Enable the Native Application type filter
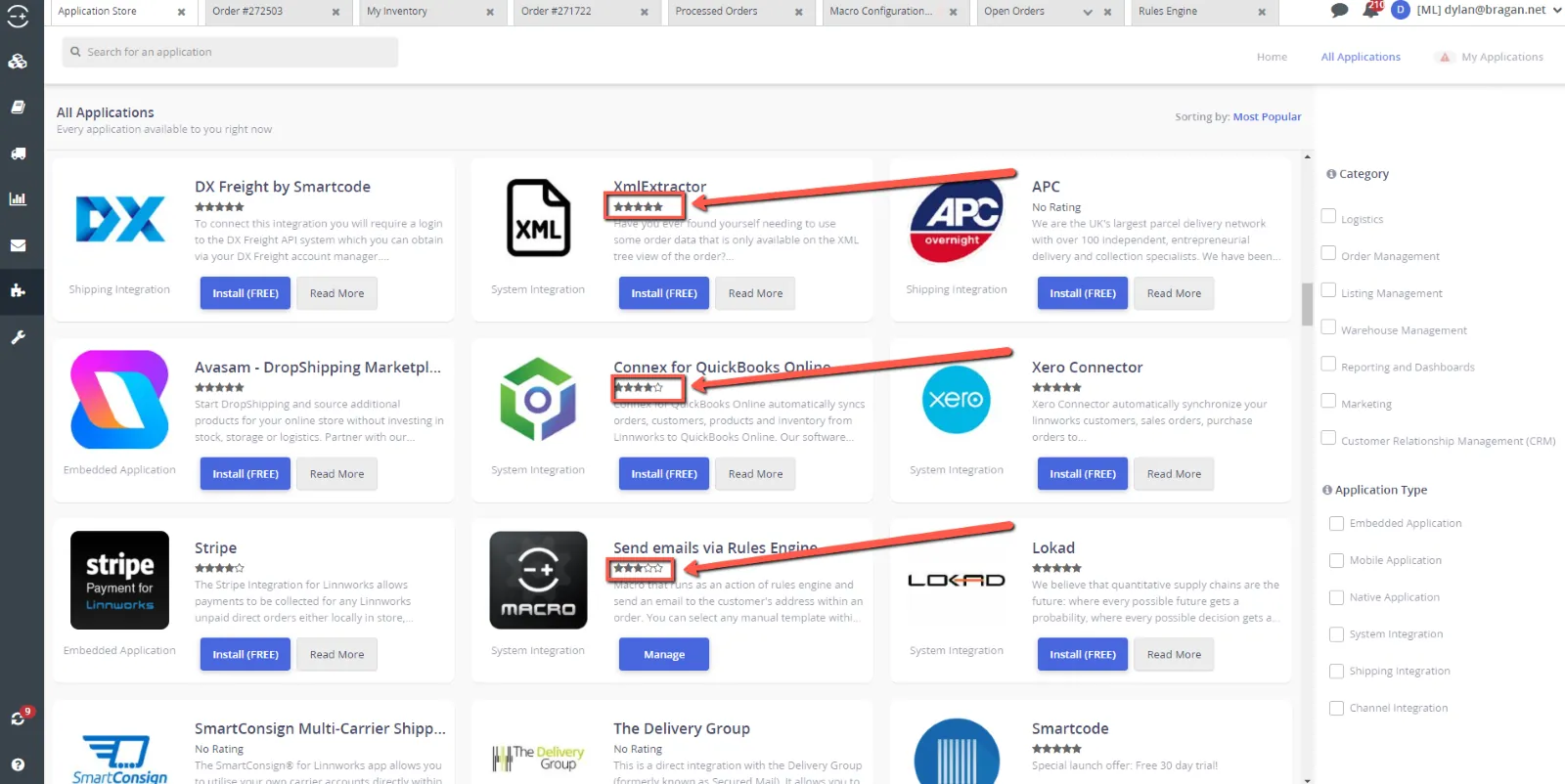The width and height of the screenshot is (1565, 784). pos(1336,597)
